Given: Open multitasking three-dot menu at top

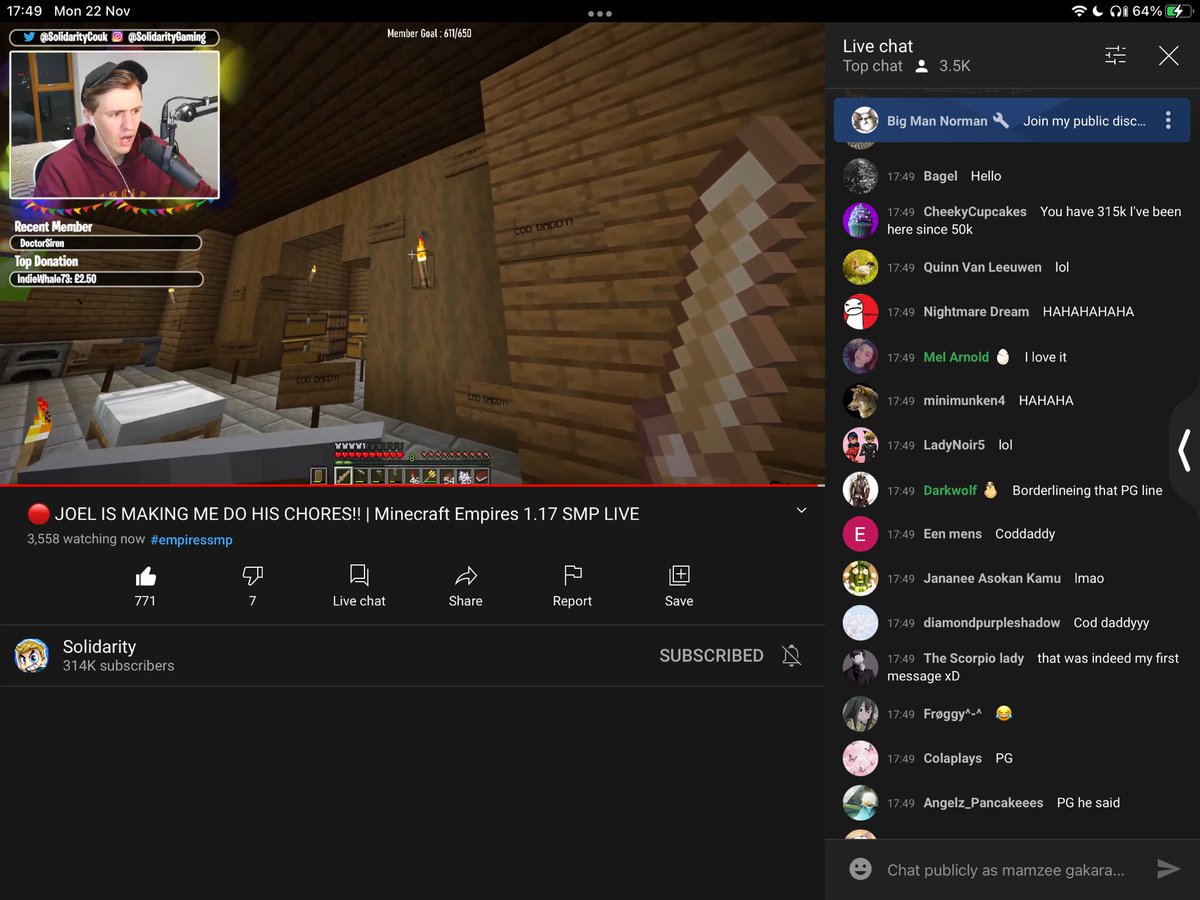Looking at the screenshot, I should click(x=600, y=13).
